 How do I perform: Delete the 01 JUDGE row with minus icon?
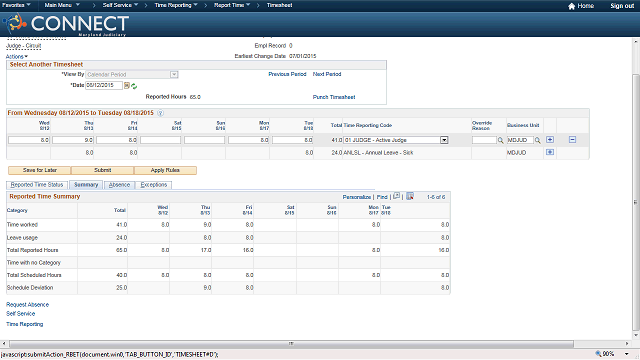click(572, 140)
